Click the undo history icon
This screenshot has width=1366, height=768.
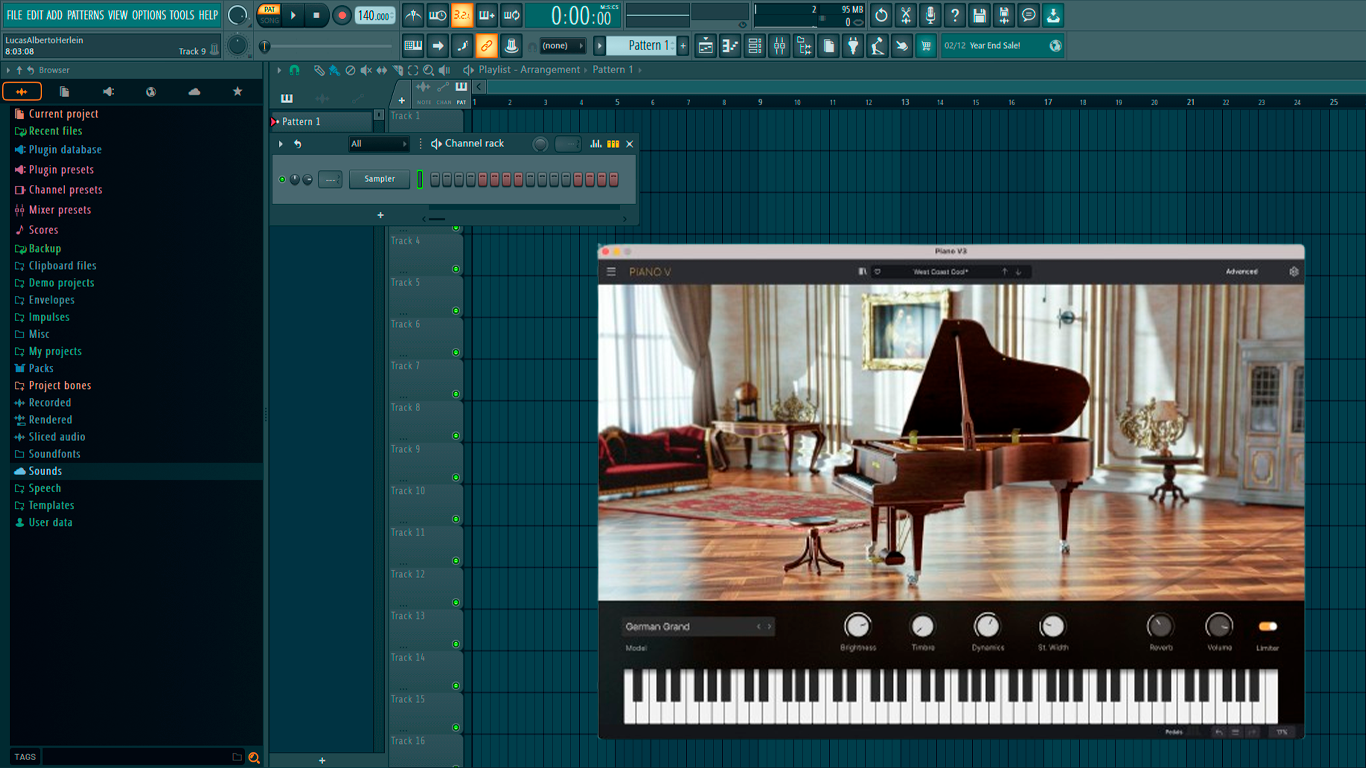point(881,15)
